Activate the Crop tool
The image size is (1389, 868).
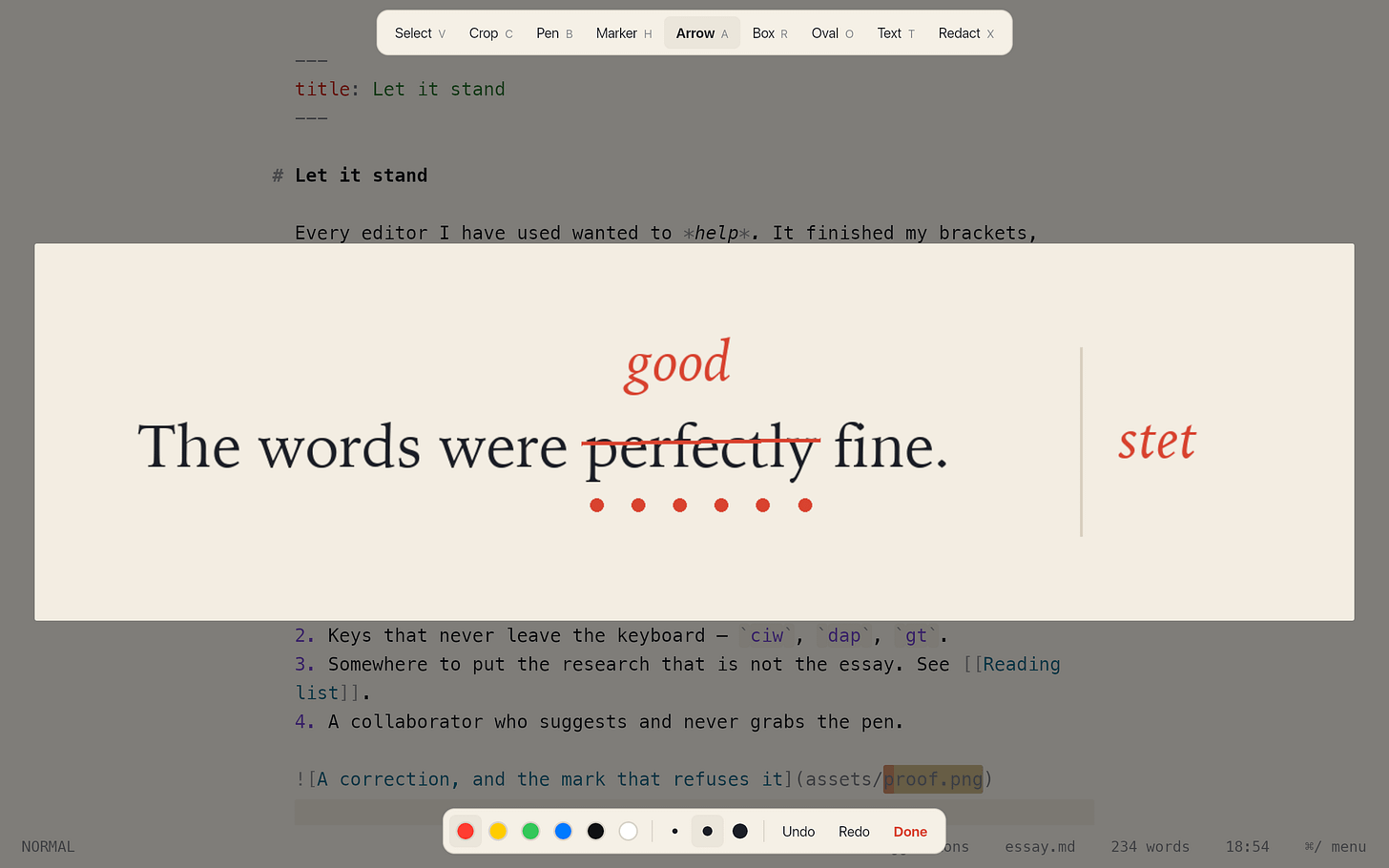click(x=490, y=33)
